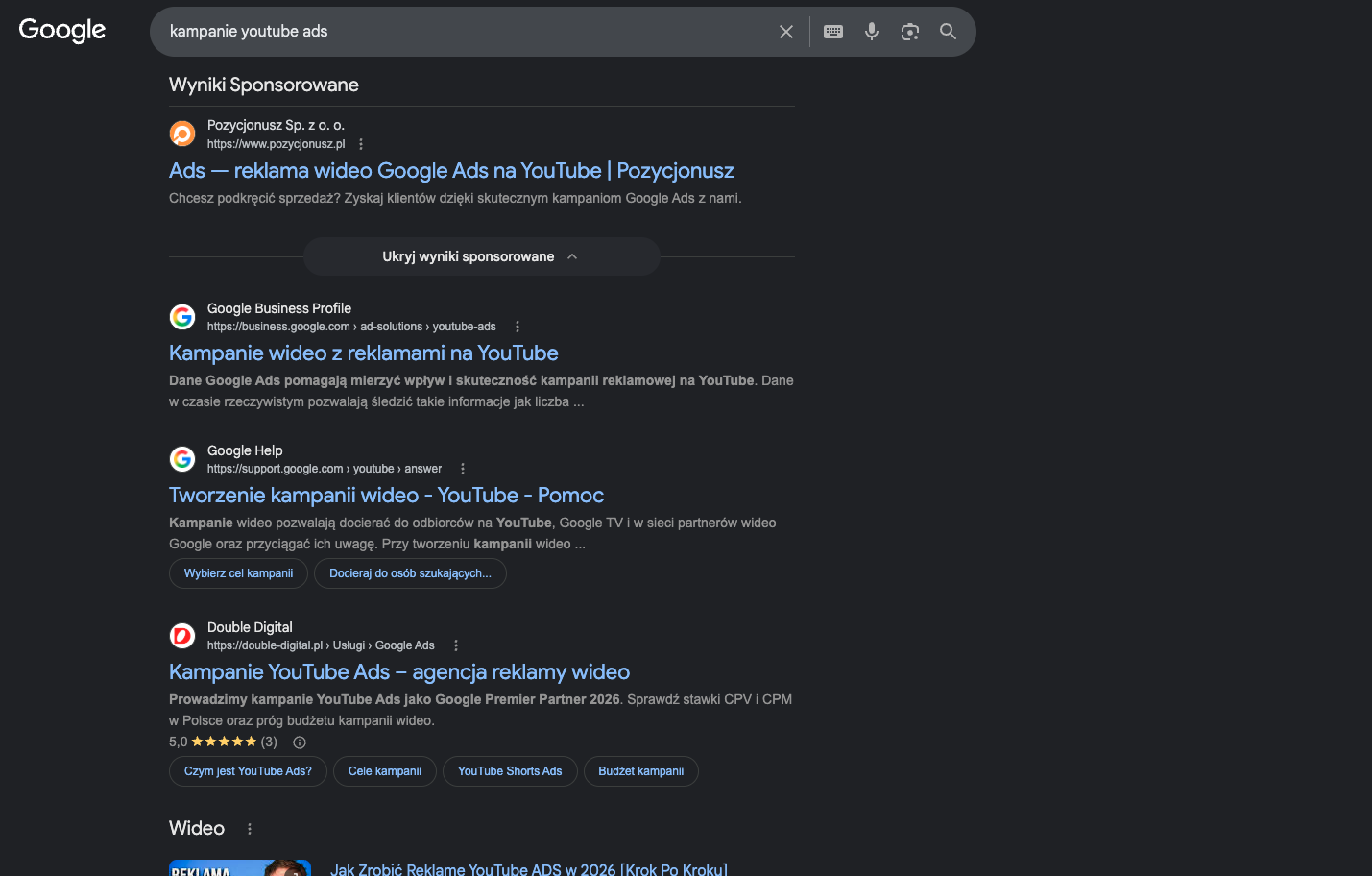Click the info icon beside the 5,0 rating
Screen dimensions: 1372x876
[x=300, y=742]
